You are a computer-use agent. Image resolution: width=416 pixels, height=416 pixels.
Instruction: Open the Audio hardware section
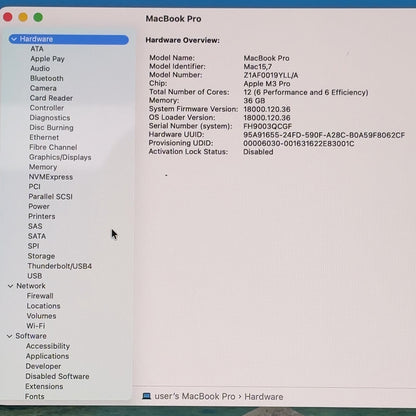(x=40, y=69)
